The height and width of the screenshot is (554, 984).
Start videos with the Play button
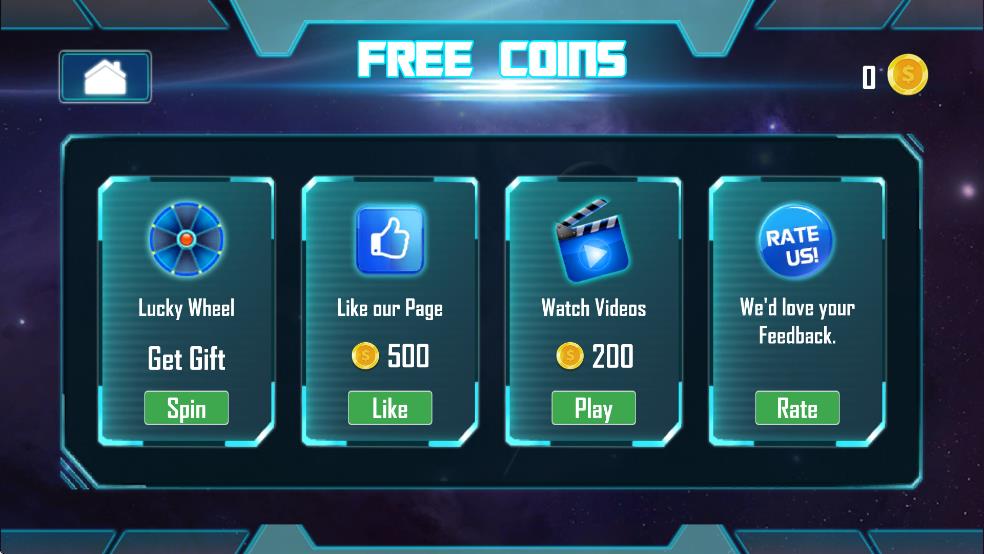coord(594,408)
